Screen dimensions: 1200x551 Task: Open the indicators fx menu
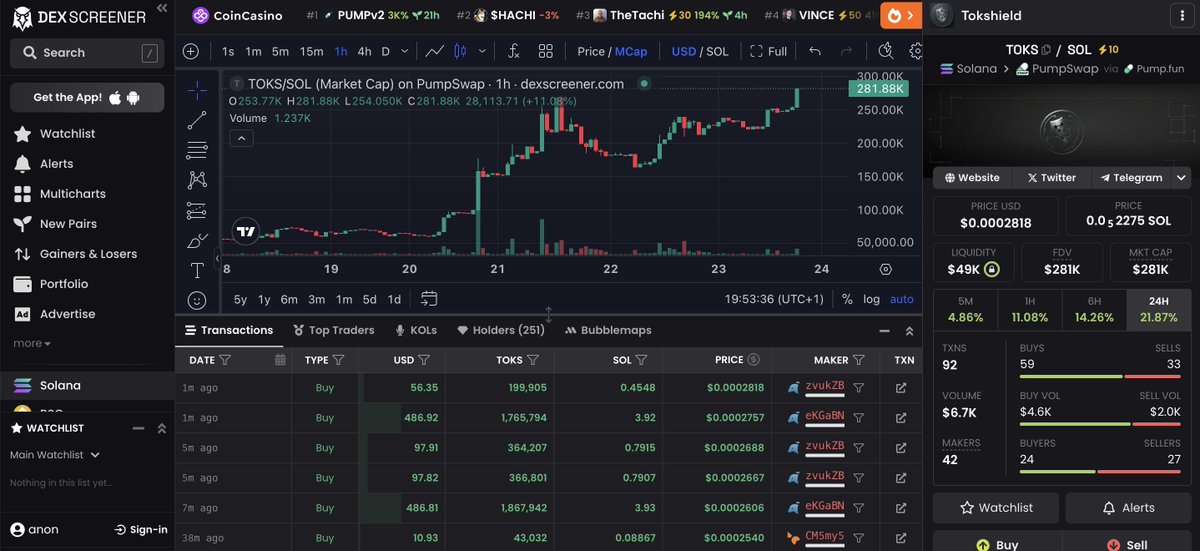pos(513,51)
